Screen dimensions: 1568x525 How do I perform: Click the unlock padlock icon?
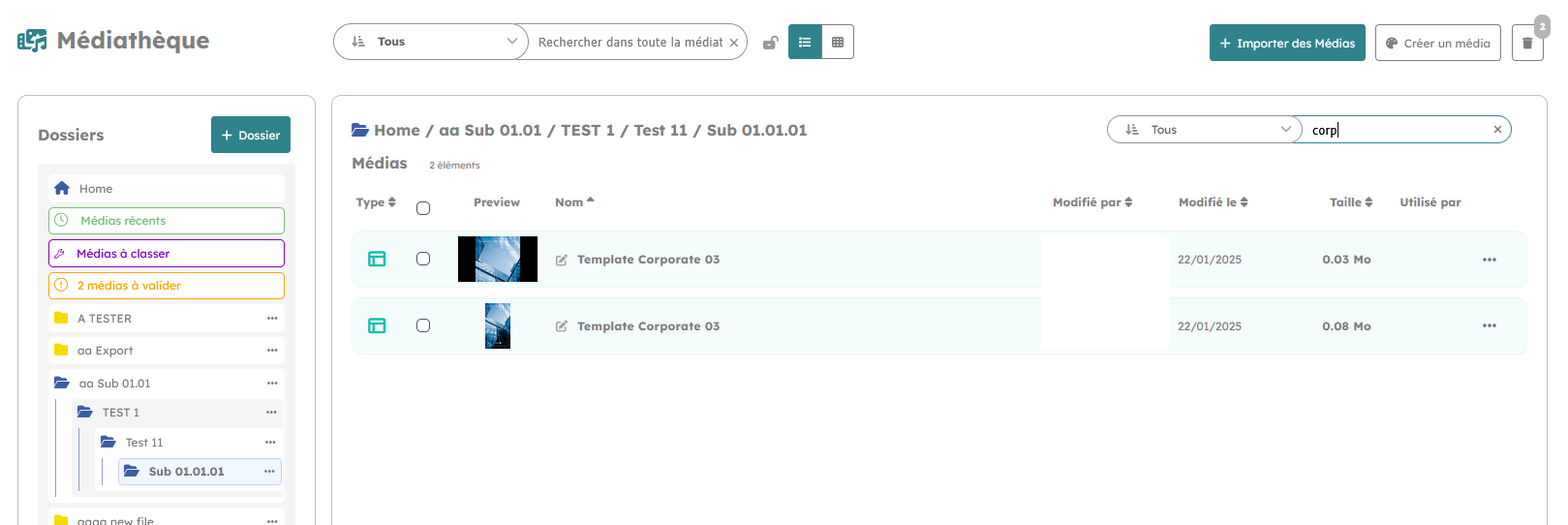click(770, 43)
